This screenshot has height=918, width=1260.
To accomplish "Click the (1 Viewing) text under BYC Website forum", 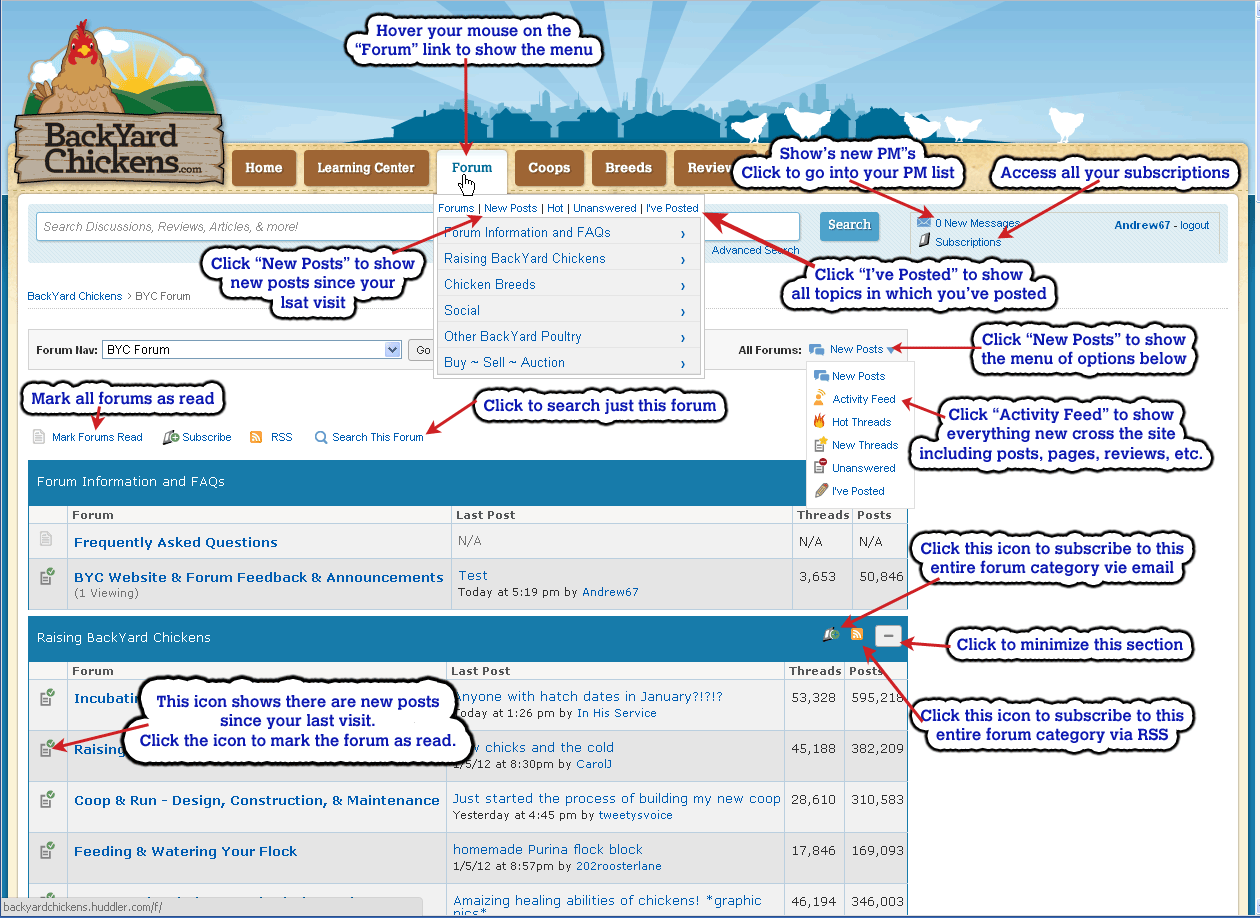I will click(x=105, y=593).
